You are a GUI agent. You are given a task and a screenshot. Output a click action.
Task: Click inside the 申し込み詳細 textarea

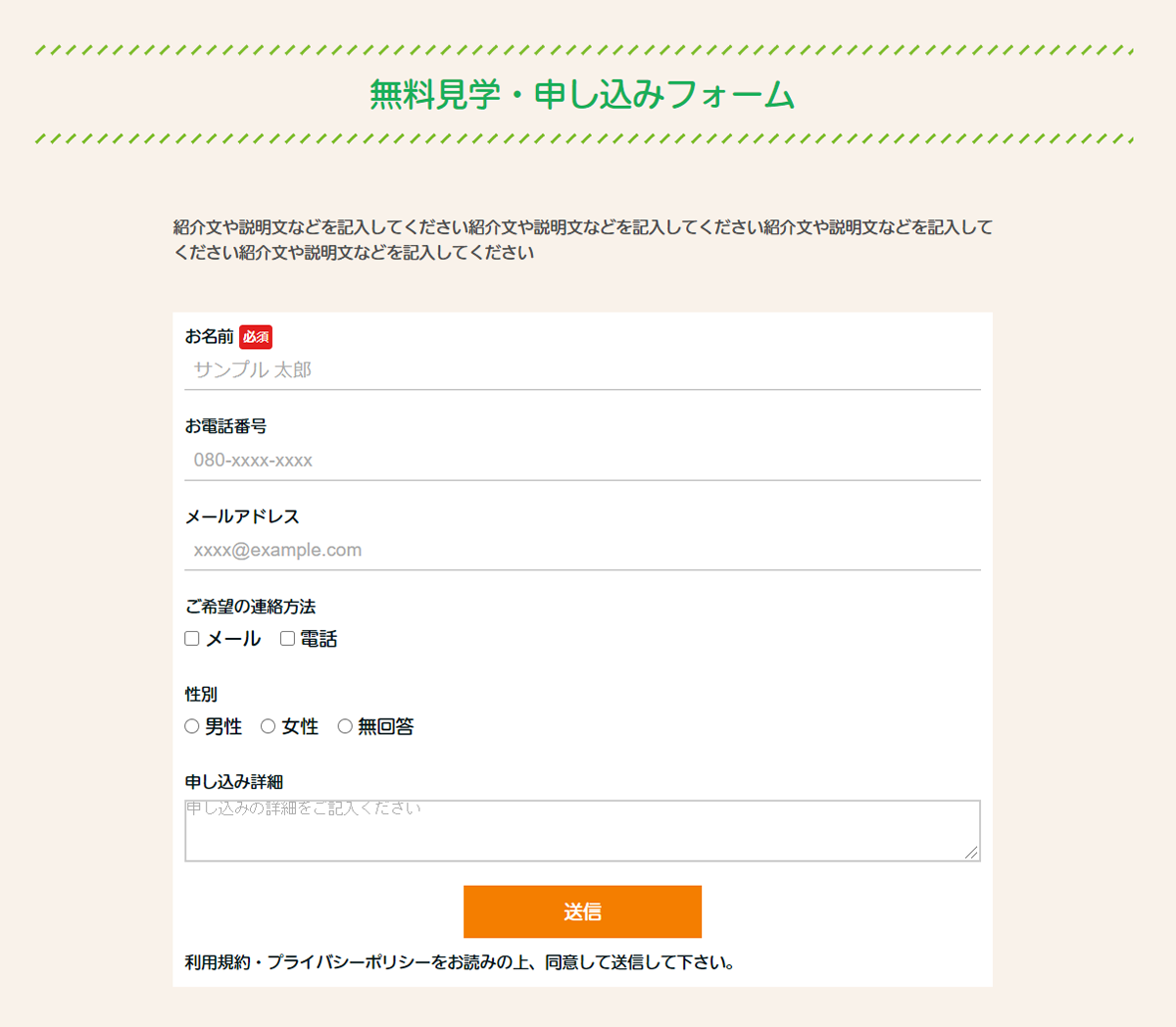pos(582,831)
